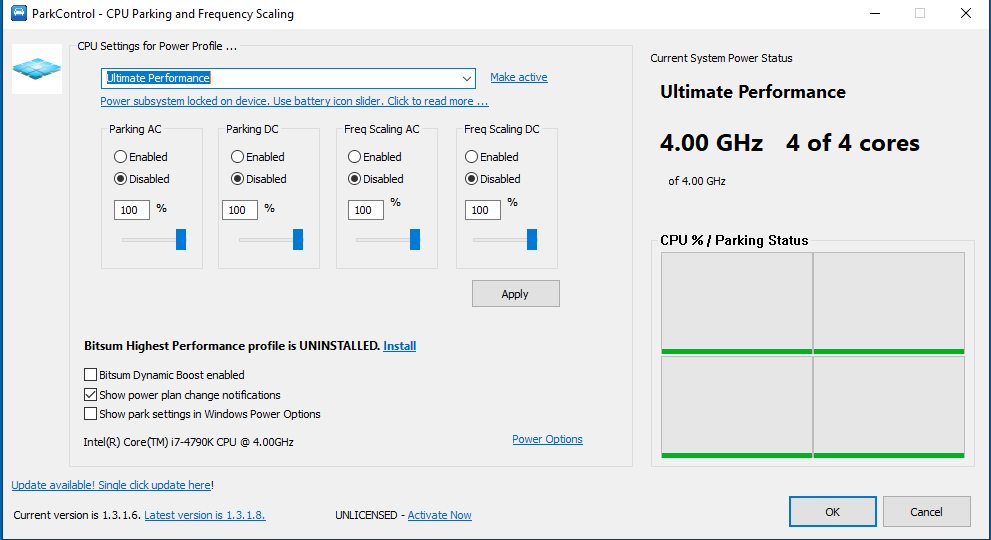Click top-left CPU core graph

737,303
